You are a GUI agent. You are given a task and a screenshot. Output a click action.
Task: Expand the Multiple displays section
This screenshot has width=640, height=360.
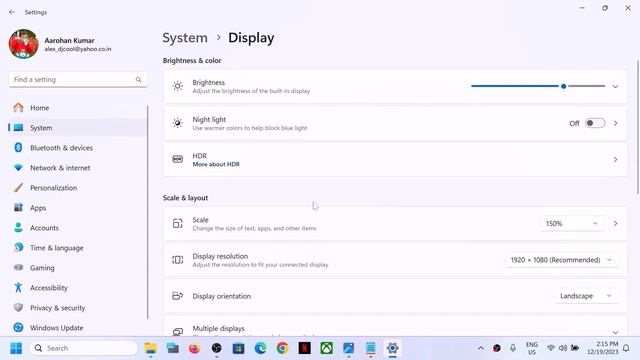615,332
